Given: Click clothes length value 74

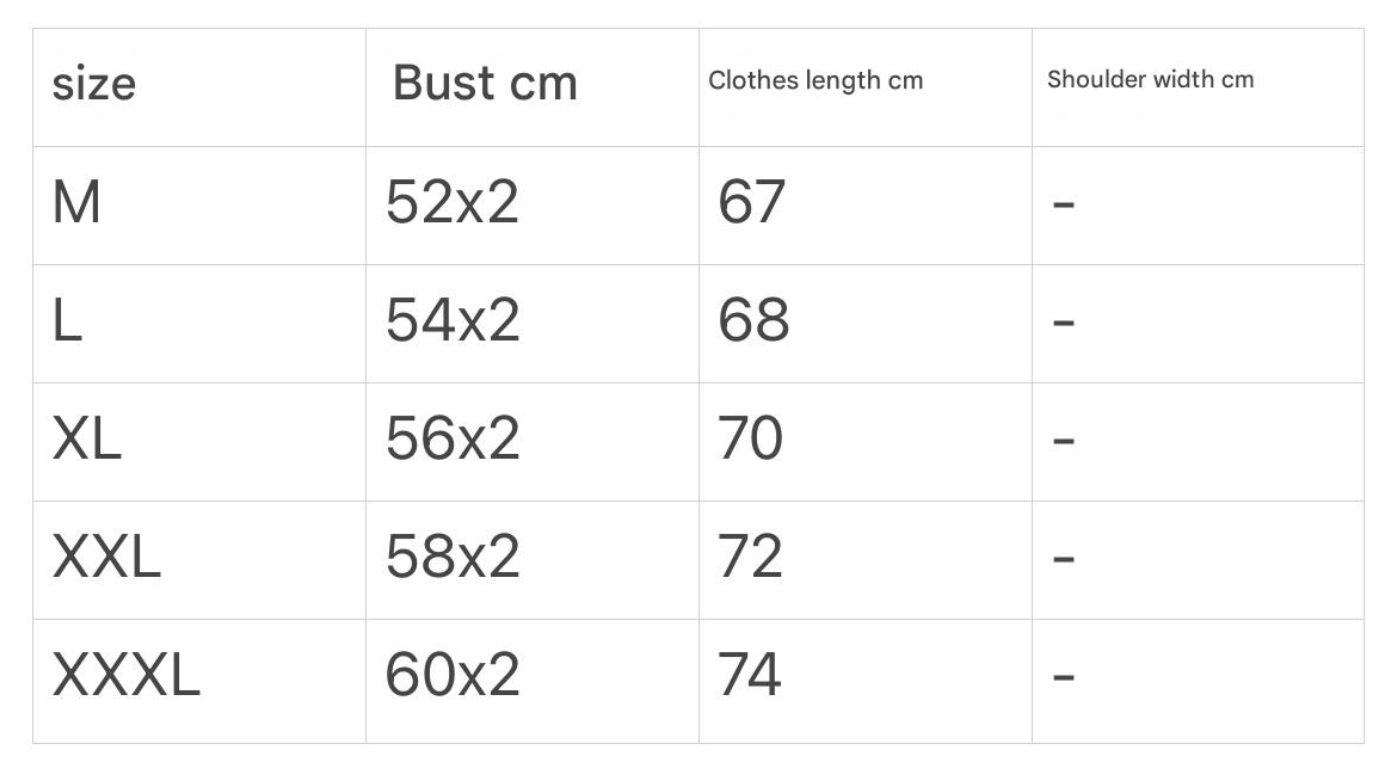Looking at the screenshot, I should coord(750,676).
